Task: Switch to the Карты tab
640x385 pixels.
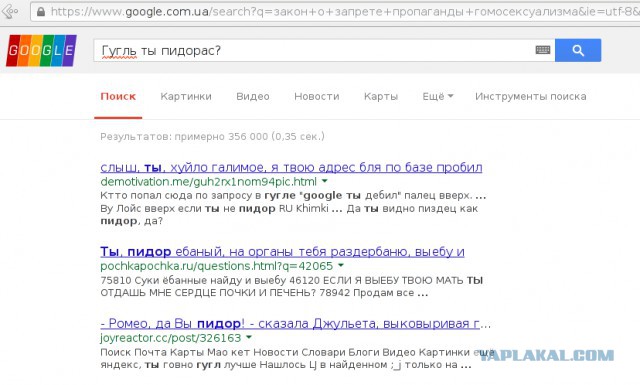Action: point(381,97)
